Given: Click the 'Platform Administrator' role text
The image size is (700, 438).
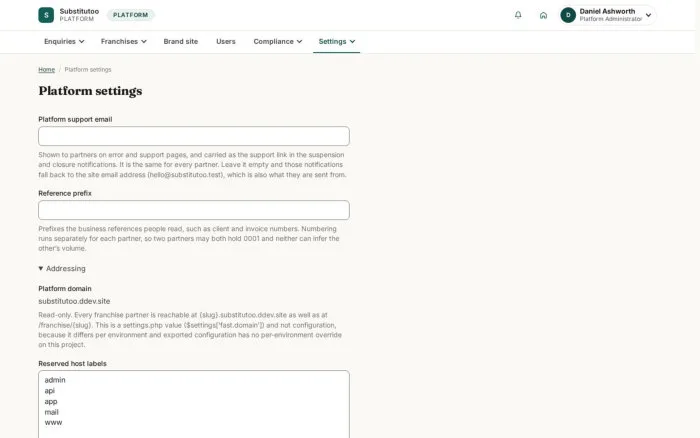Looking at the screenshot, I should point(611,19).
